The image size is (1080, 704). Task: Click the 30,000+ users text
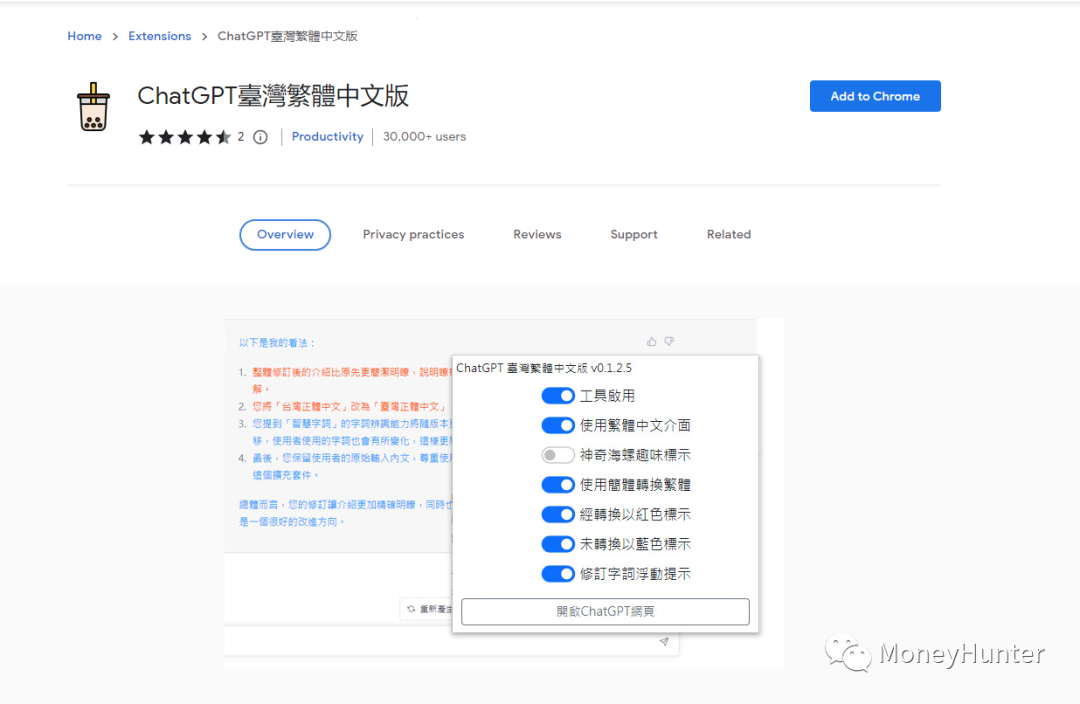click(424, 136)
